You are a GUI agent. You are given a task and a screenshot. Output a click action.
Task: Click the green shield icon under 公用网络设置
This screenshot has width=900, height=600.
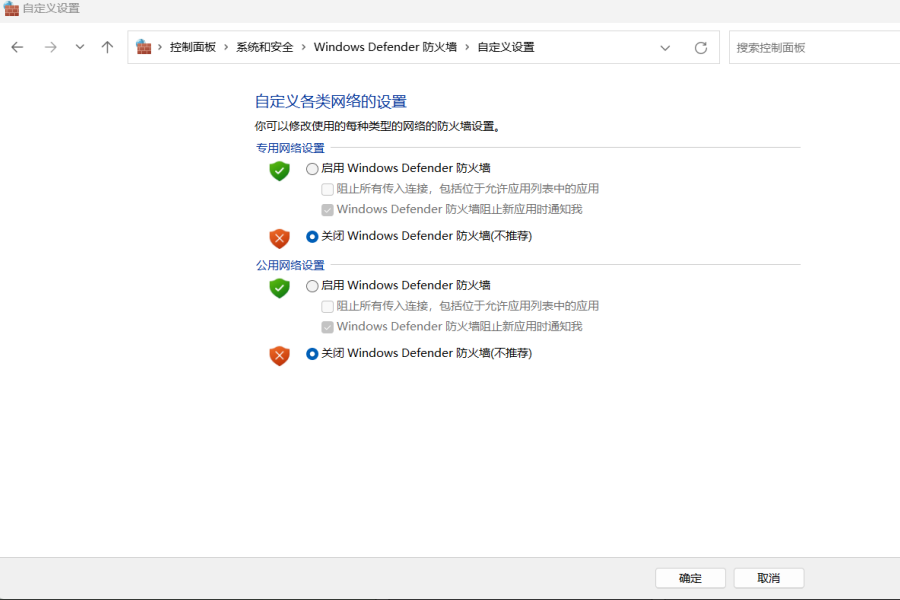280,288
